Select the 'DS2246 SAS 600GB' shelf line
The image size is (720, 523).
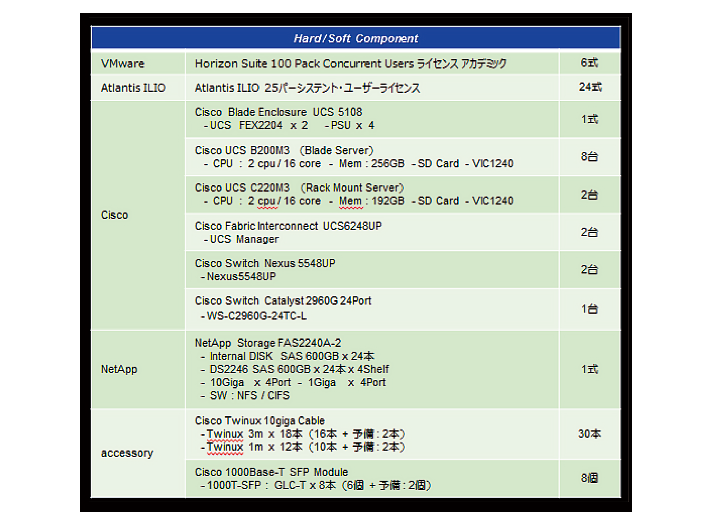(294, 369)
